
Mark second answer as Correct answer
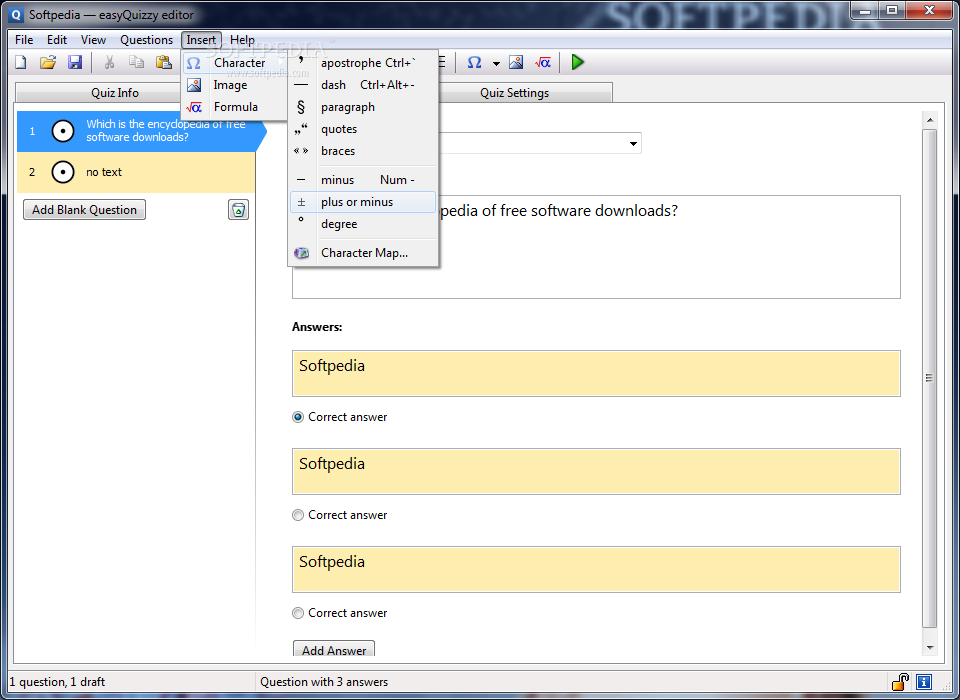click(340, 515)
